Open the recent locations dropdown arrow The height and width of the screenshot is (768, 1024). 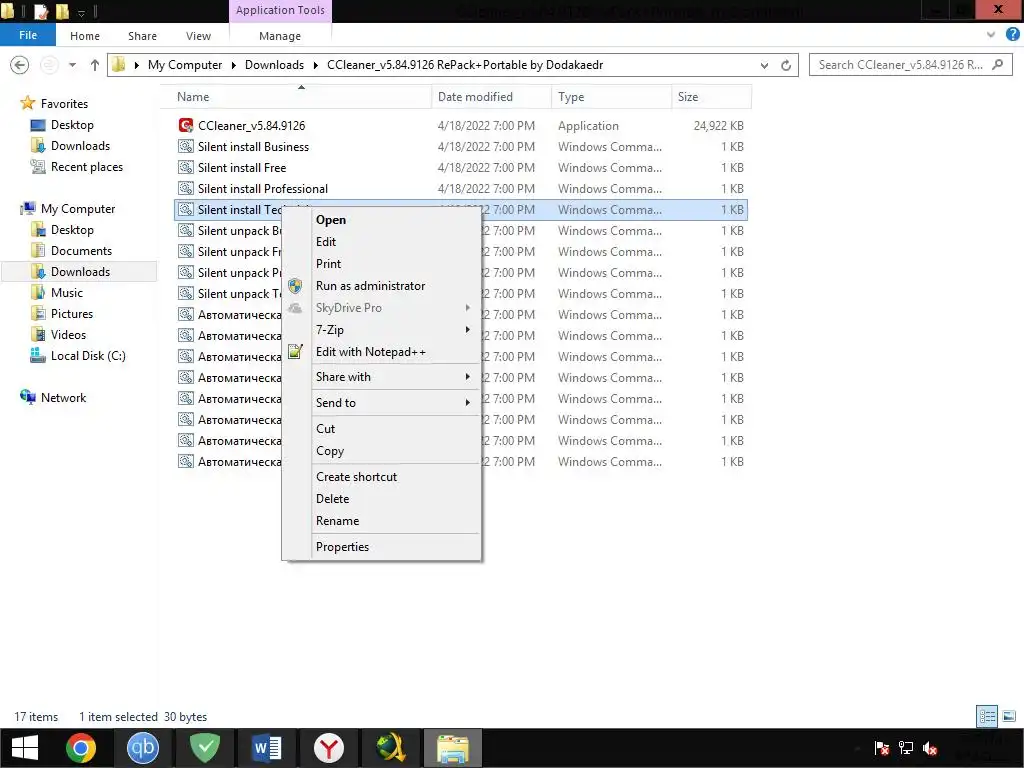[x=72, y=65]
